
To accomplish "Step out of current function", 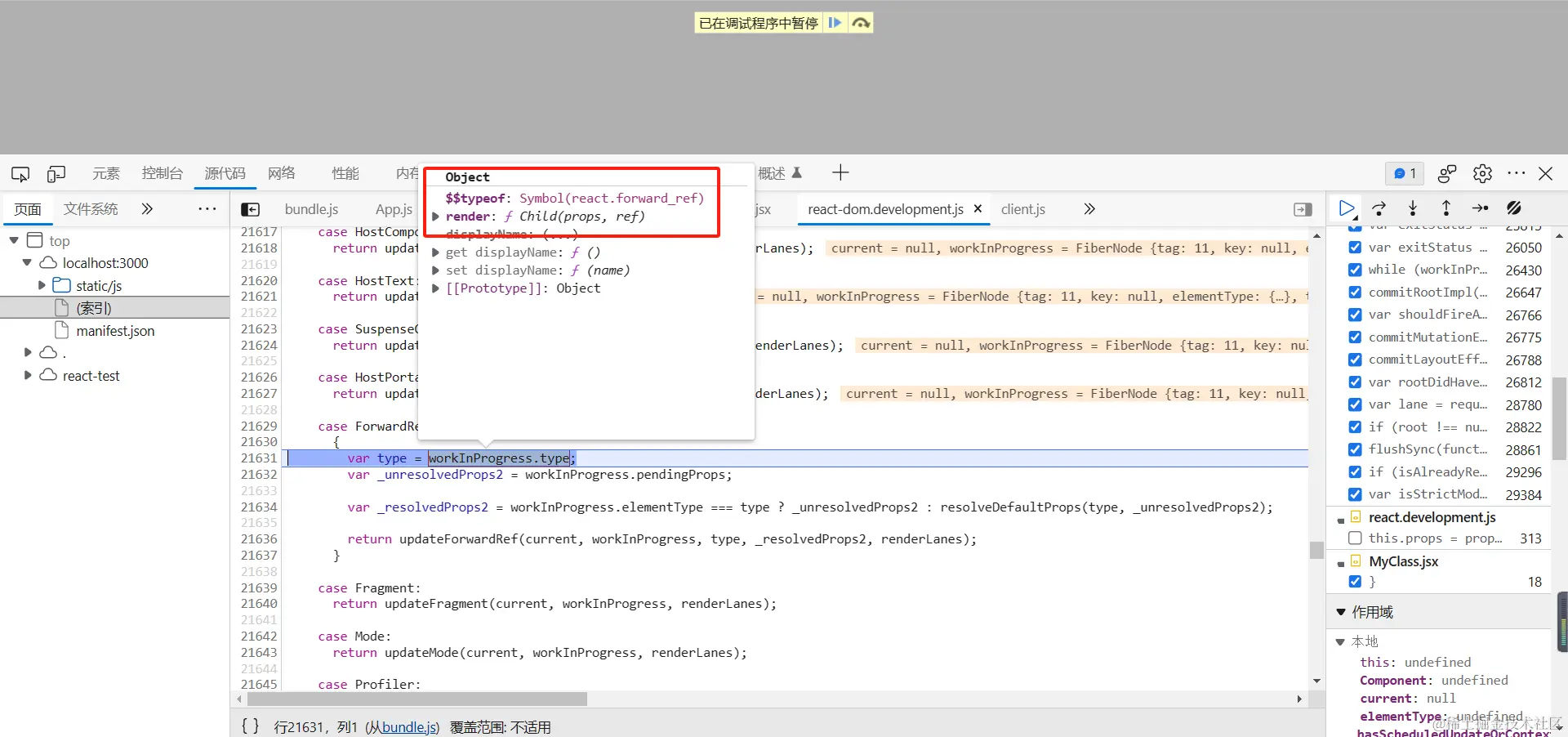I will (x=1446, y=208).
